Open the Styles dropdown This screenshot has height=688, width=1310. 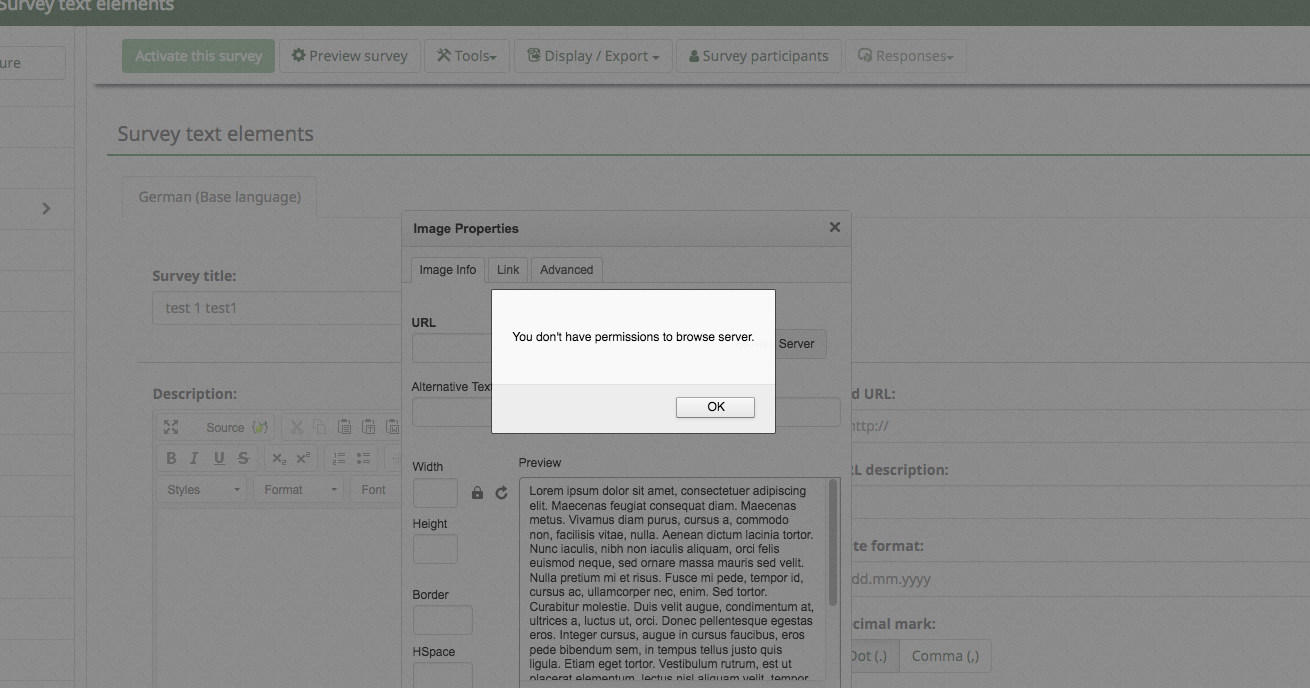(x=203, y=490)
